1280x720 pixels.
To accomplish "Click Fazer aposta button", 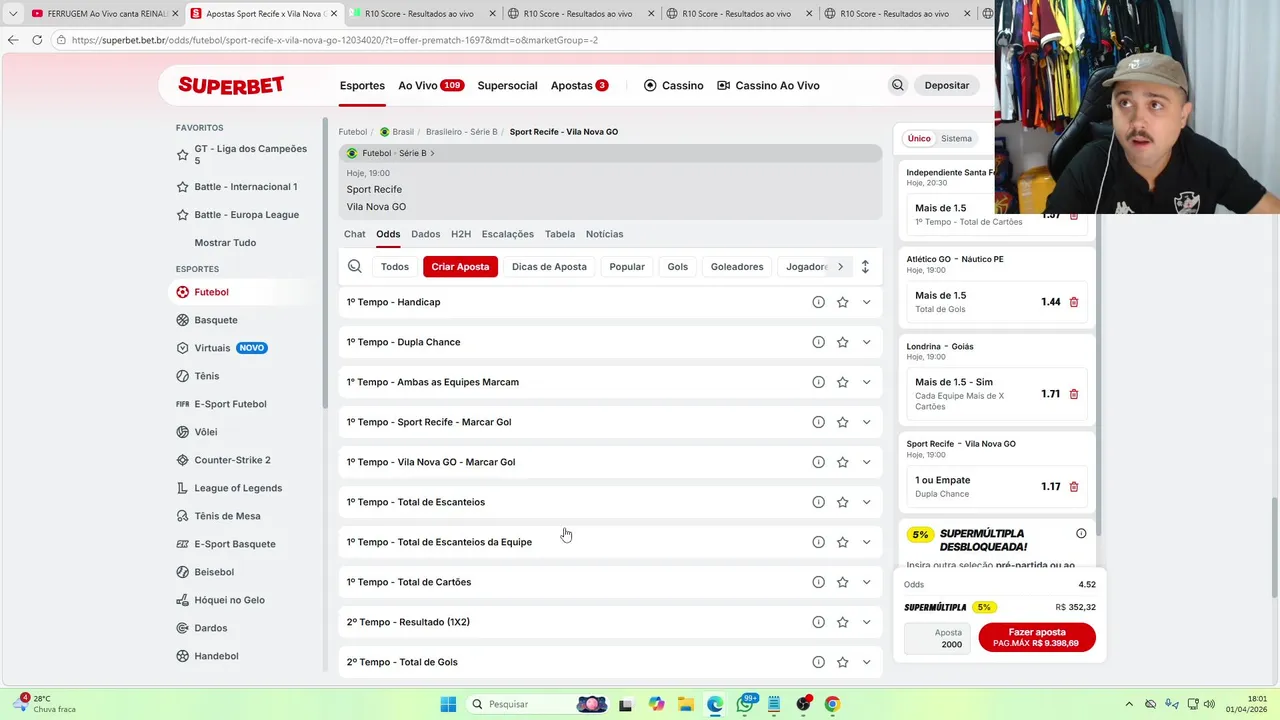I will coord(1037,637).
